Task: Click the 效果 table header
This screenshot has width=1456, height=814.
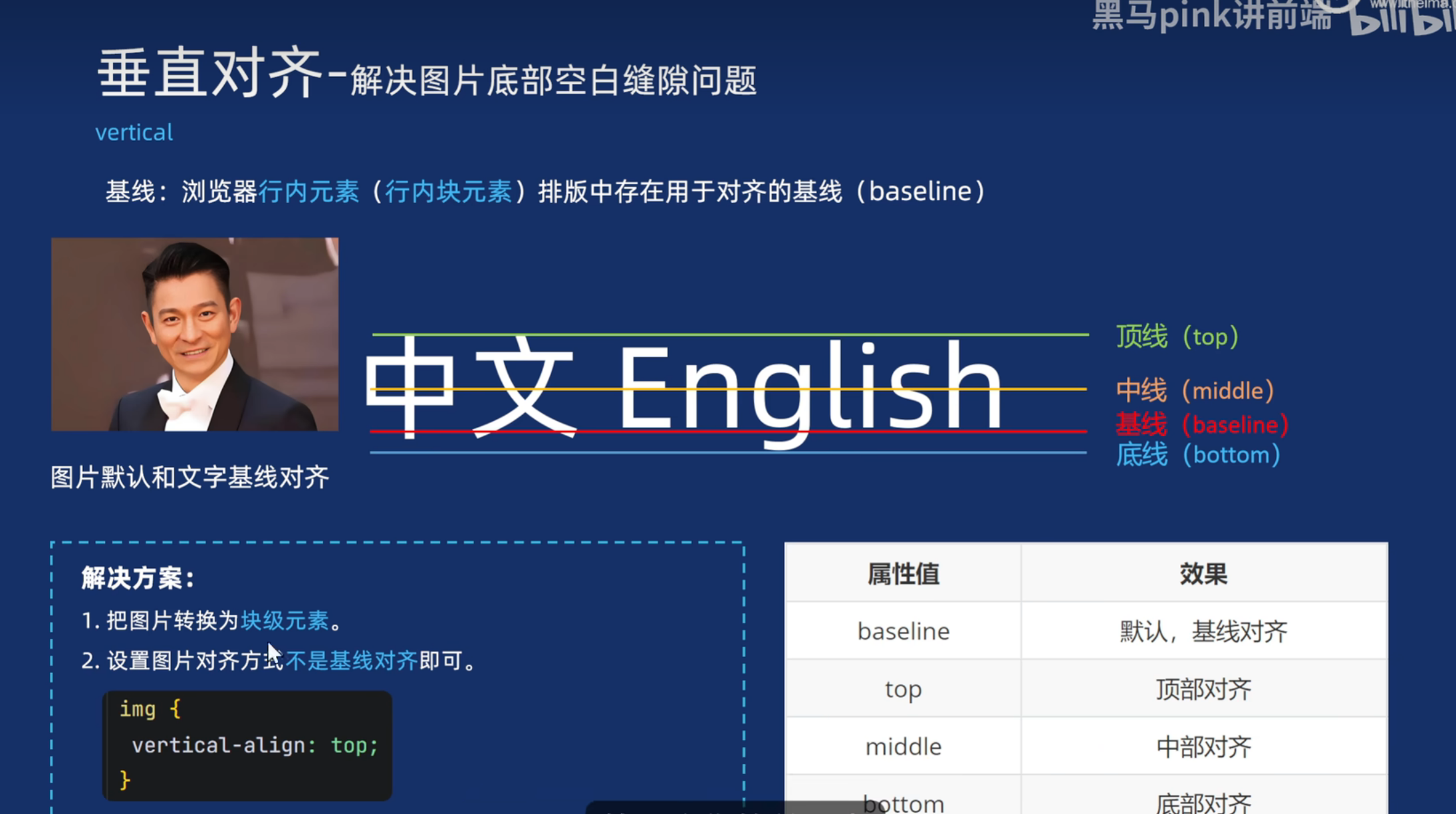Action: 1203,574
